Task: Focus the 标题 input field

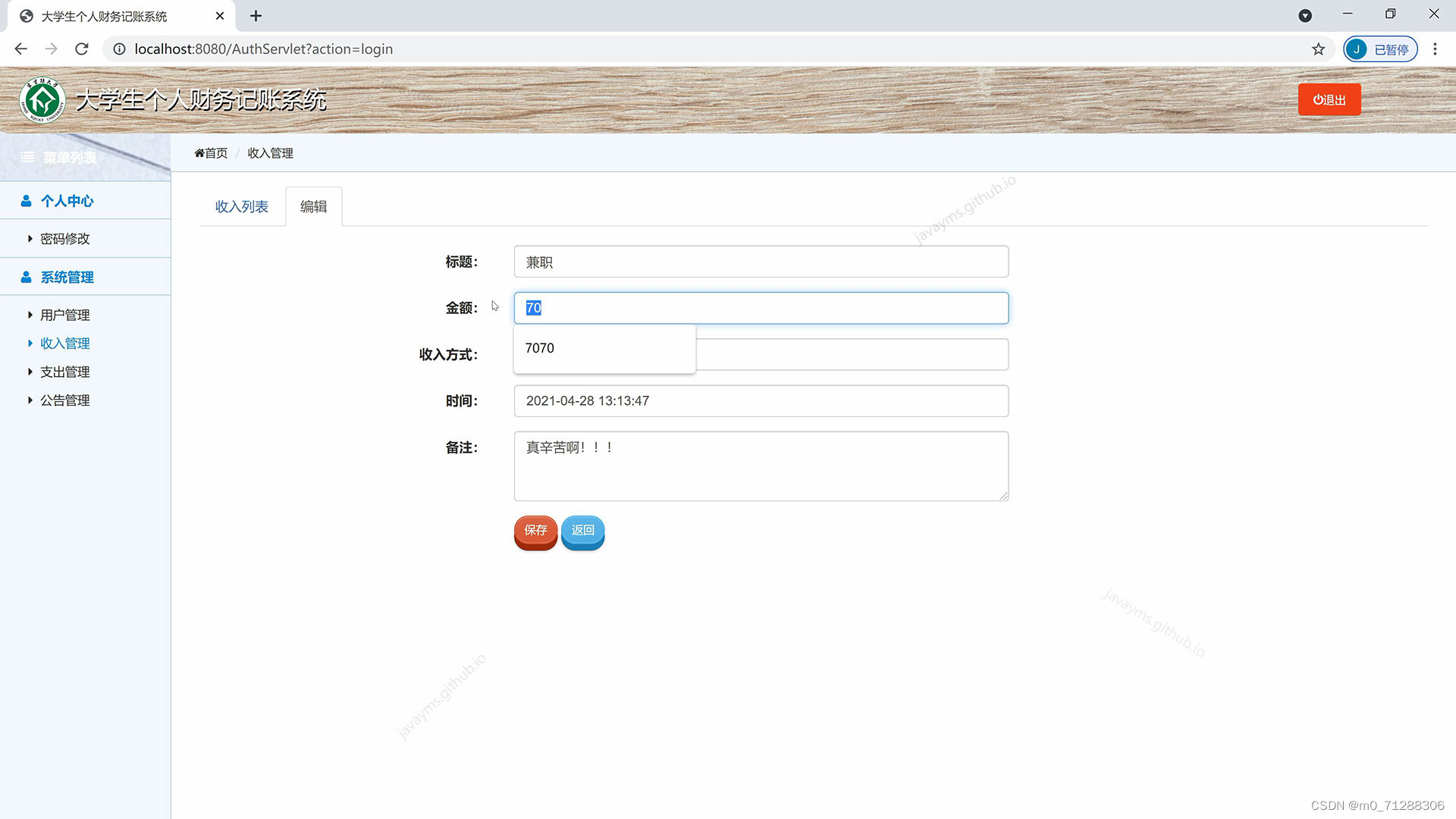Action: tap(761, 262)
